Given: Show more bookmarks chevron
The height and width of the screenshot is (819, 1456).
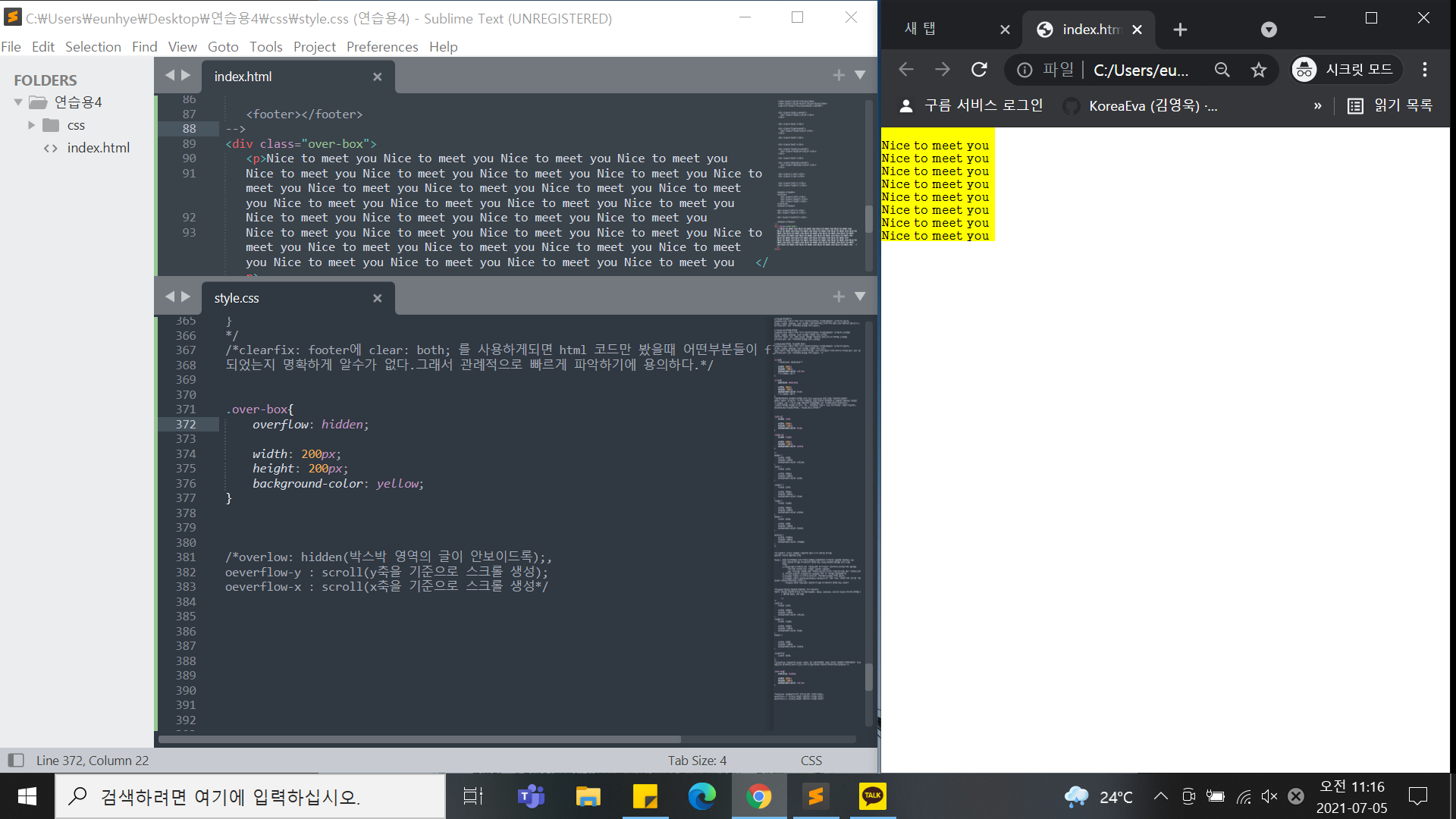Looking at the screenshot, I should [1318, 105].
